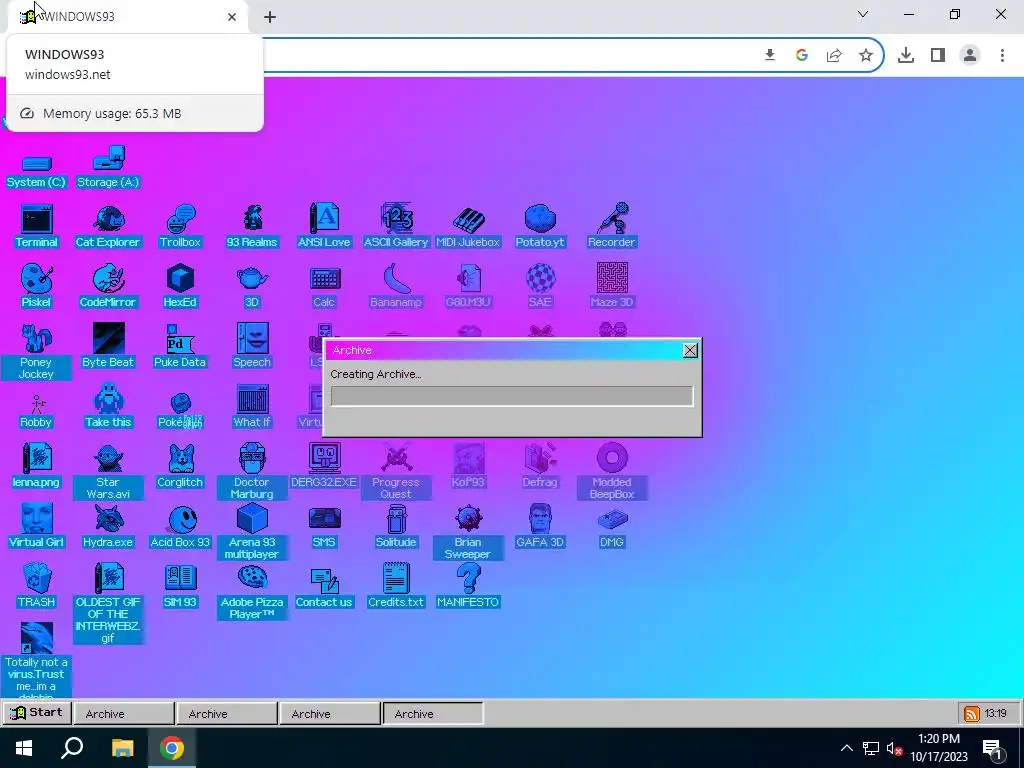This screenshot has height=768, width=1024.
Task: Open Doctor Marburg icon
Action: point(252,472)
